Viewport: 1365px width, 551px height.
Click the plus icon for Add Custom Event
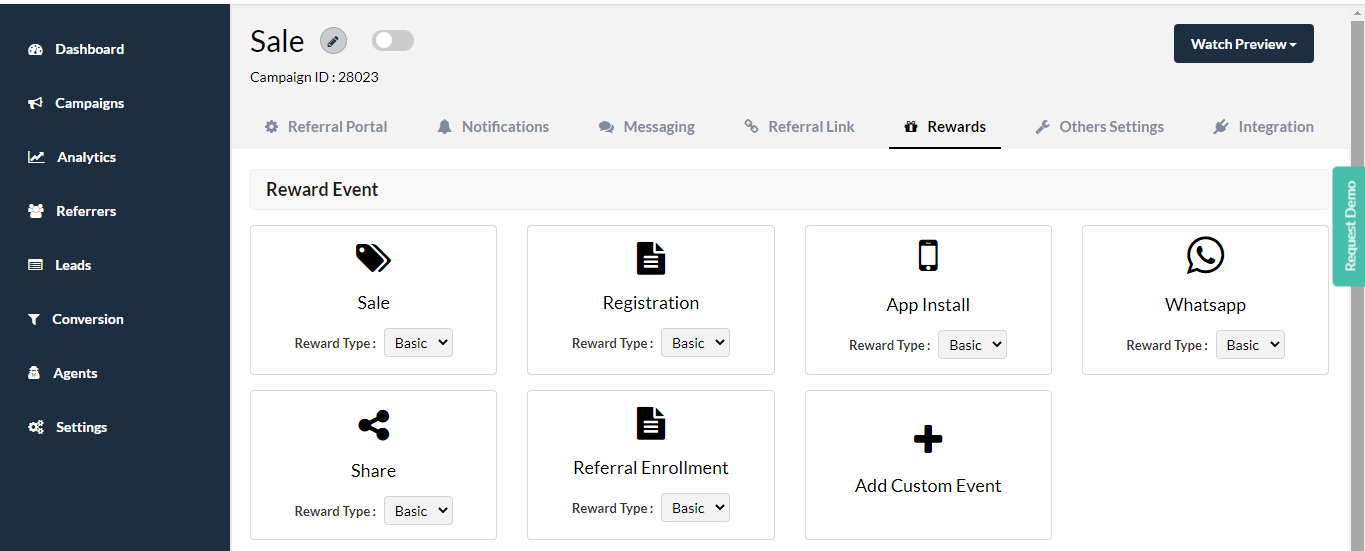click(928, 439)
